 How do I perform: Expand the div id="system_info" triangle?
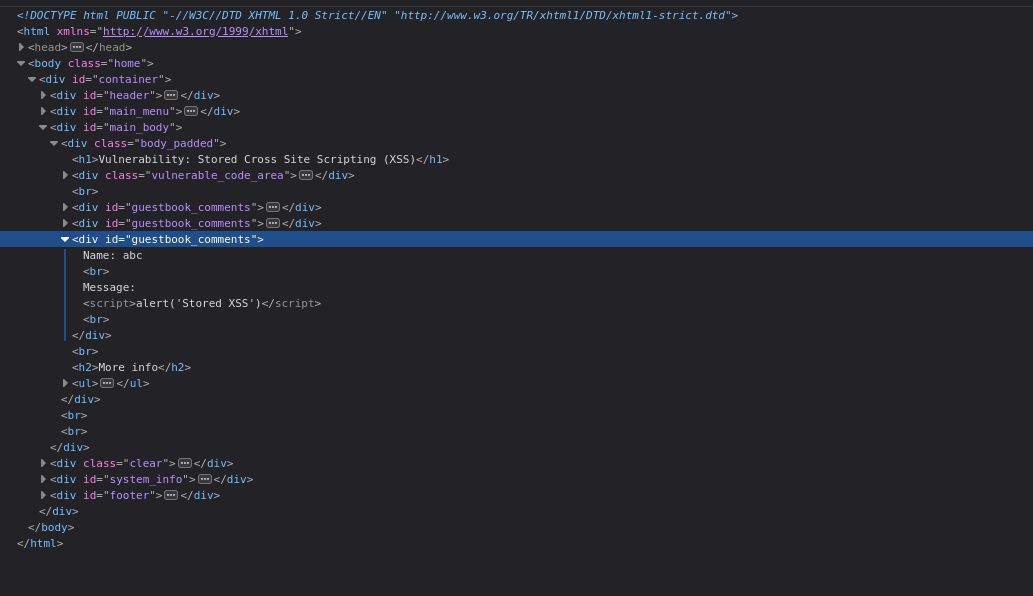pos(43,479)
